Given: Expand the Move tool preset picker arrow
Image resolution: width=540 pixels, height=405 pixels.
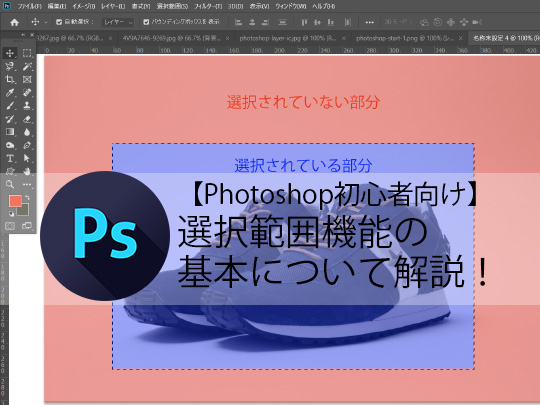Looking at the screenshot, I should pos(46,22).
